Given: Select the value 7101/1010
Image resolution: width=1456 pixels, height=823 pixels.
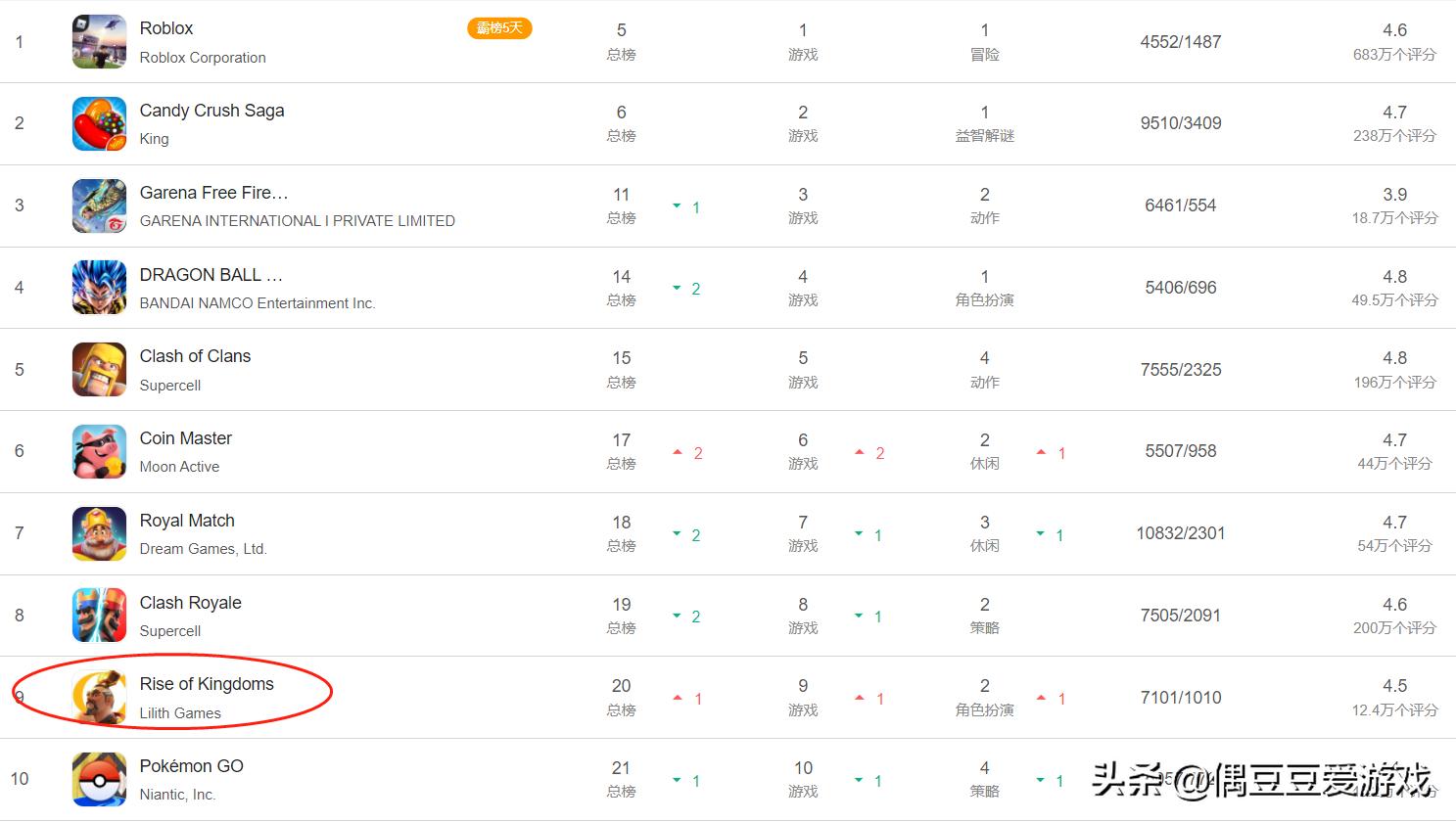Looking at the screenshot, I should click(1181, 698).
